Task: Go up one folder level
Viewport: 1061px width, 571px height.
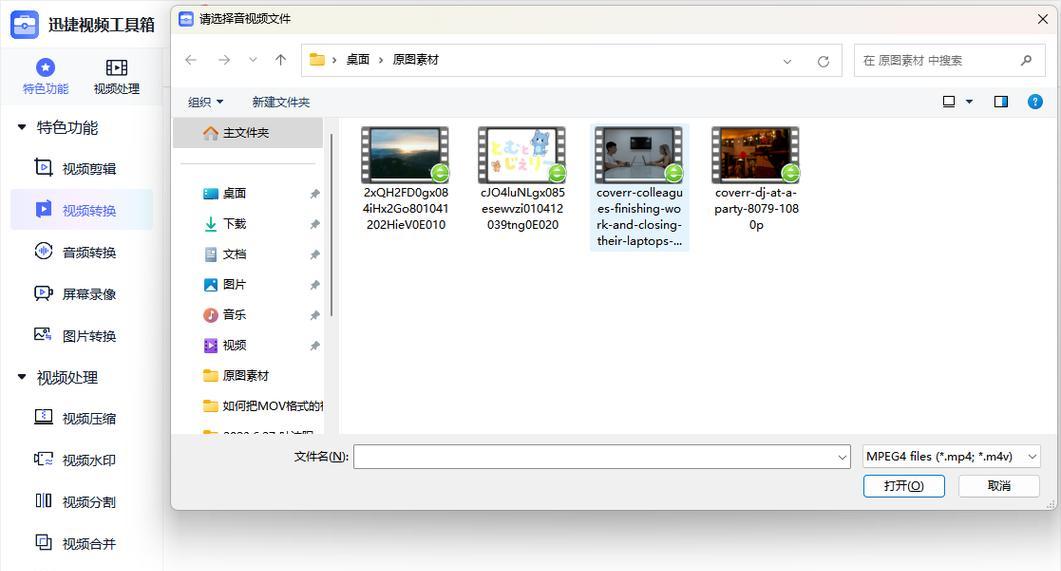Action: coord(281,60)
